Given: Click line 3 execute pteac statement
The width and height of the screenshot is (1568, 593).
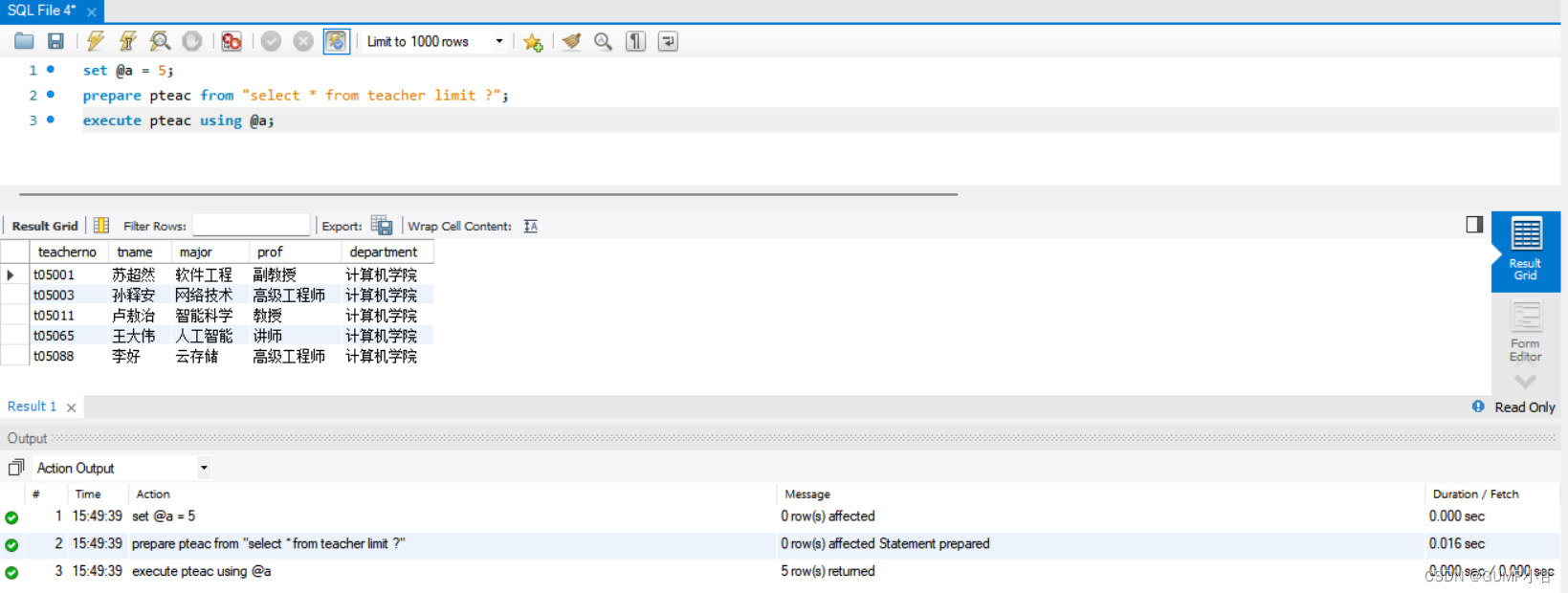Looking at the screenshot, I should [x=178, y=121].
